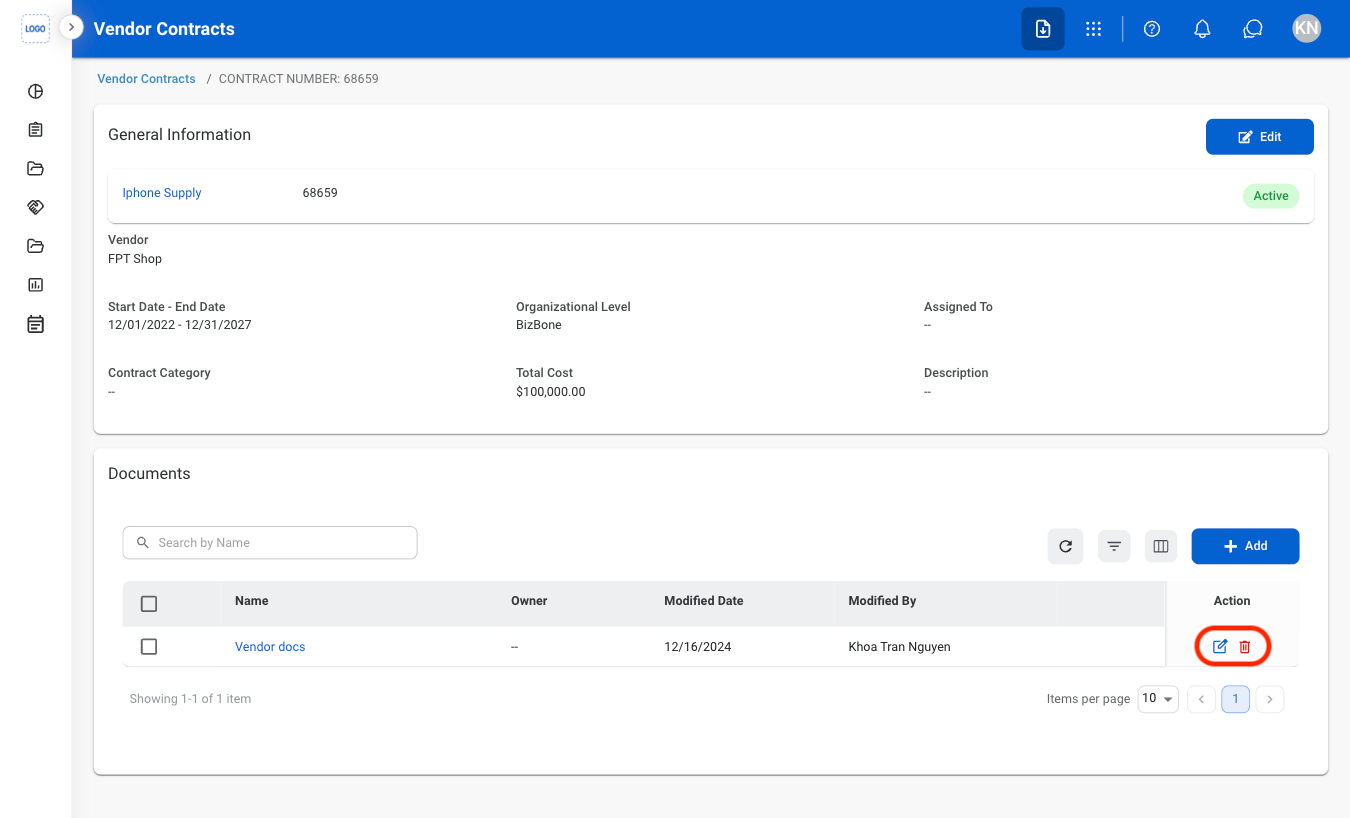Delete the Vendor docs row
Image resolution: width=1350 pixels, height=818 pixels.
tap(1245, 647)
